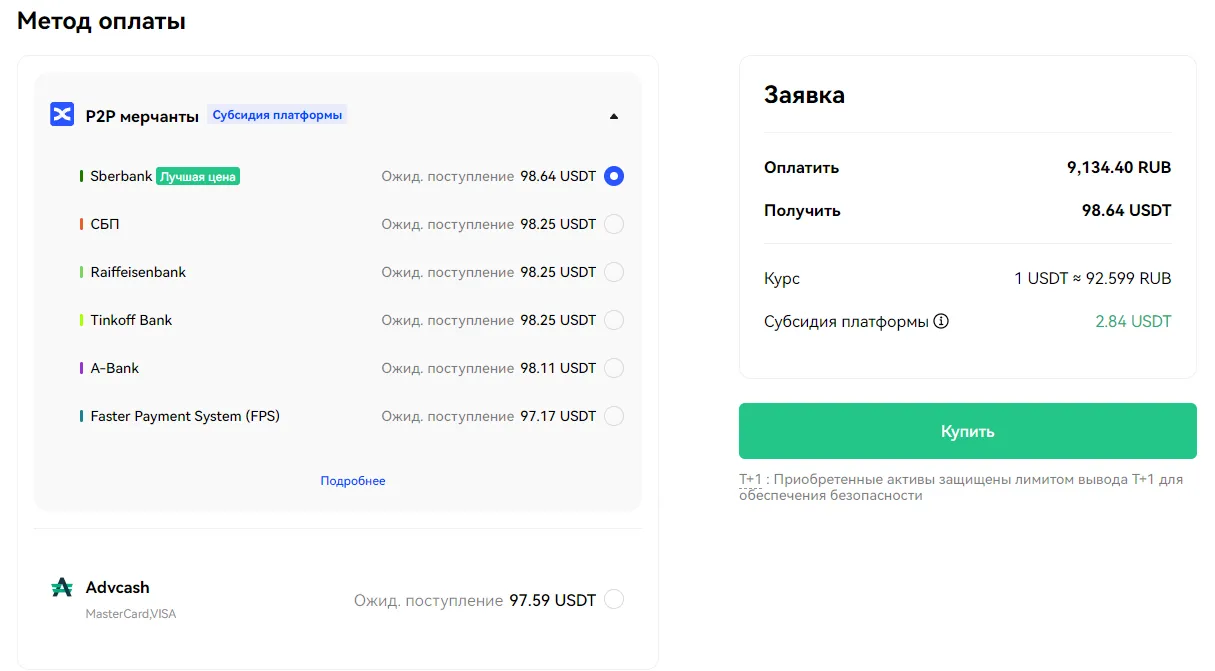The image size is (1215, 671).
Task: Click the indicator beside Tinkoff Bank
Action: tap(83, 319)
